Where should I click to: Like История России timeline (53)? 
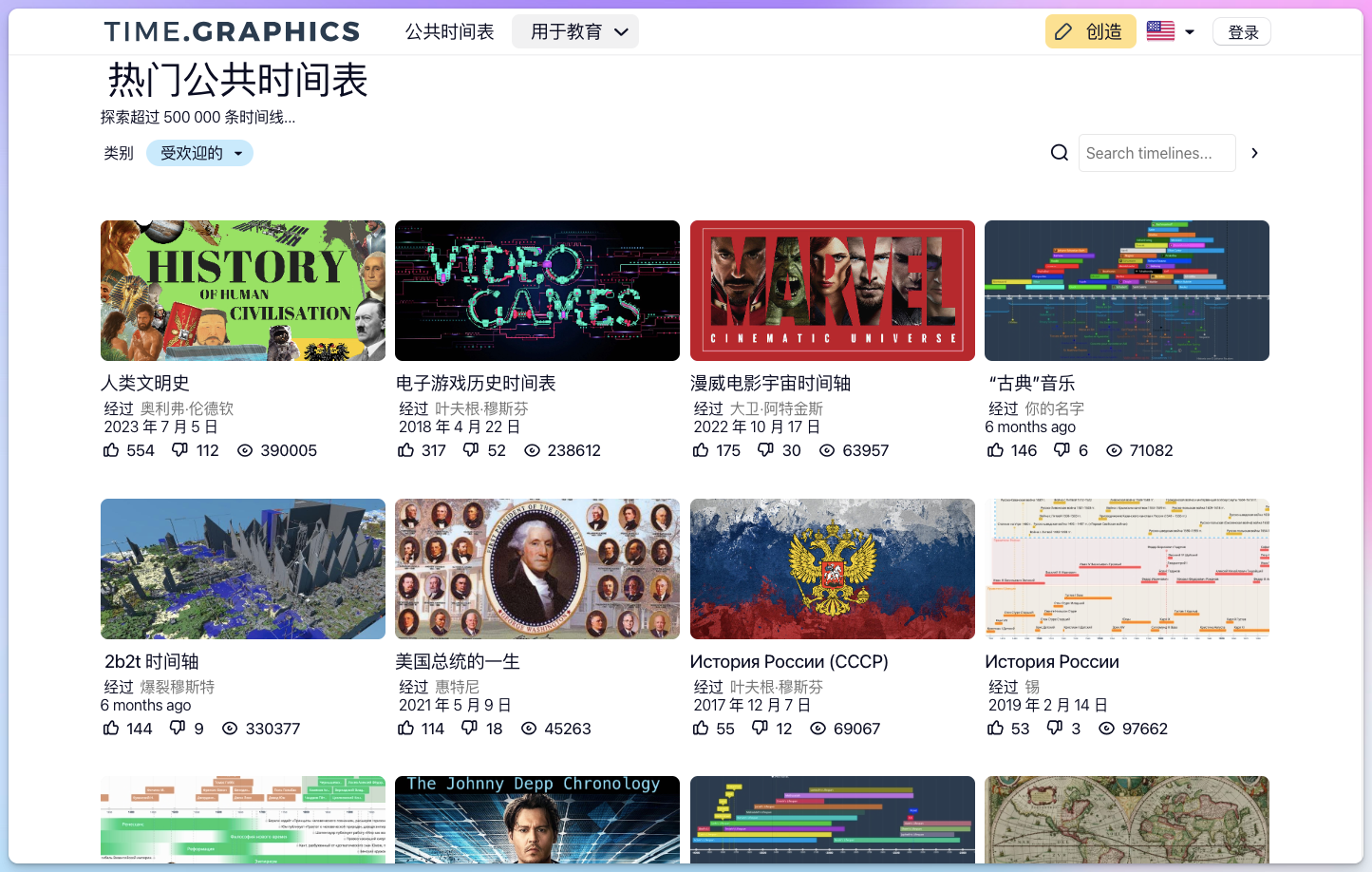coord(995,729)
